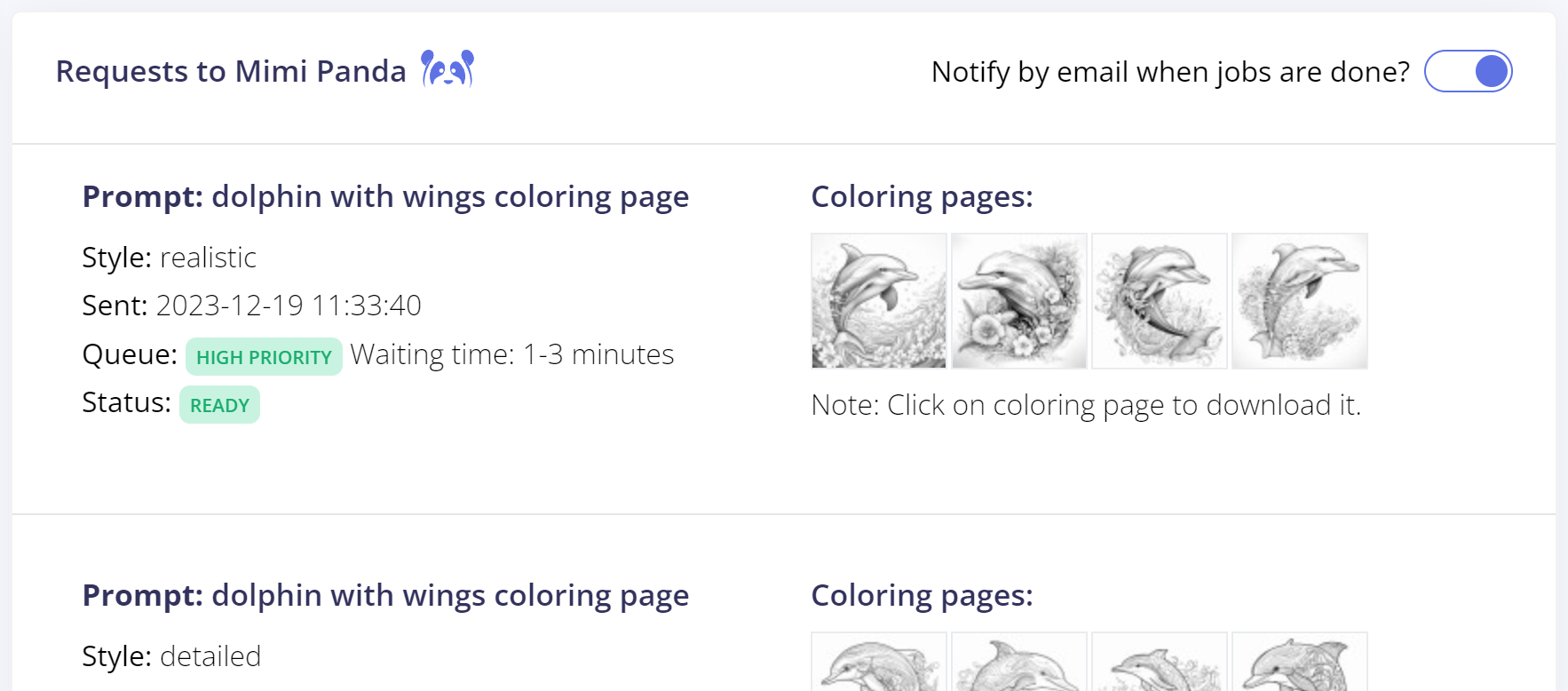Screen dimensions: 1568x691
Task: Select the first prompt title text
Action: 385,197
